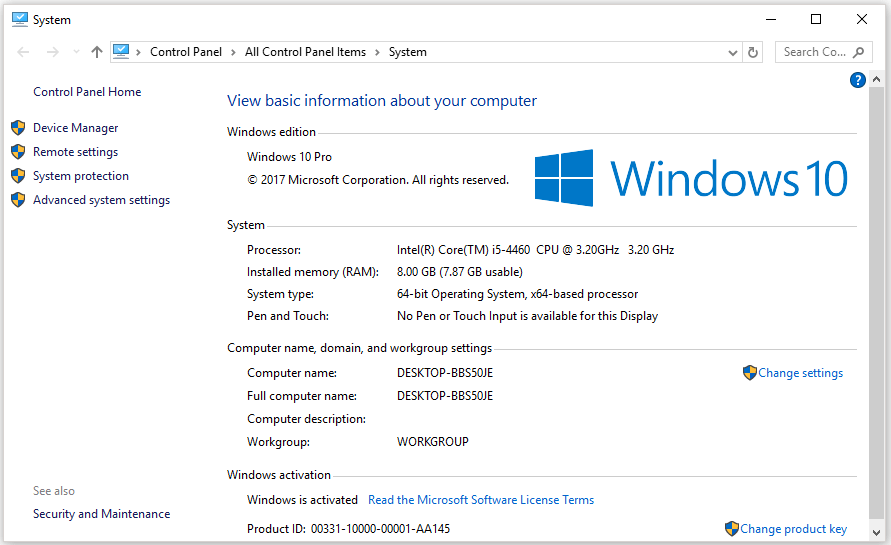Click the Pen and Touch value text
This screenshot has height=545, width=891.
point(527,316)
